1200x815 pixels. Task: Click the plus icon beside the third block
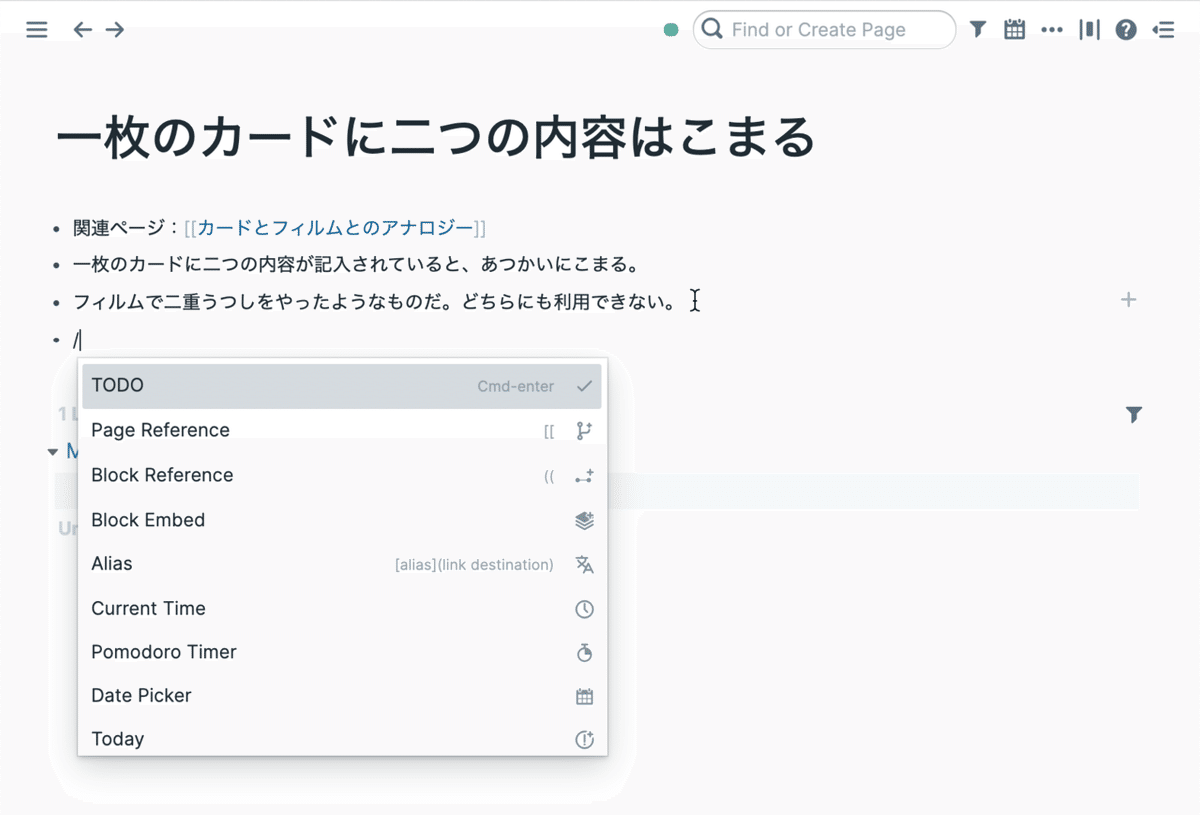(1128, 300)
